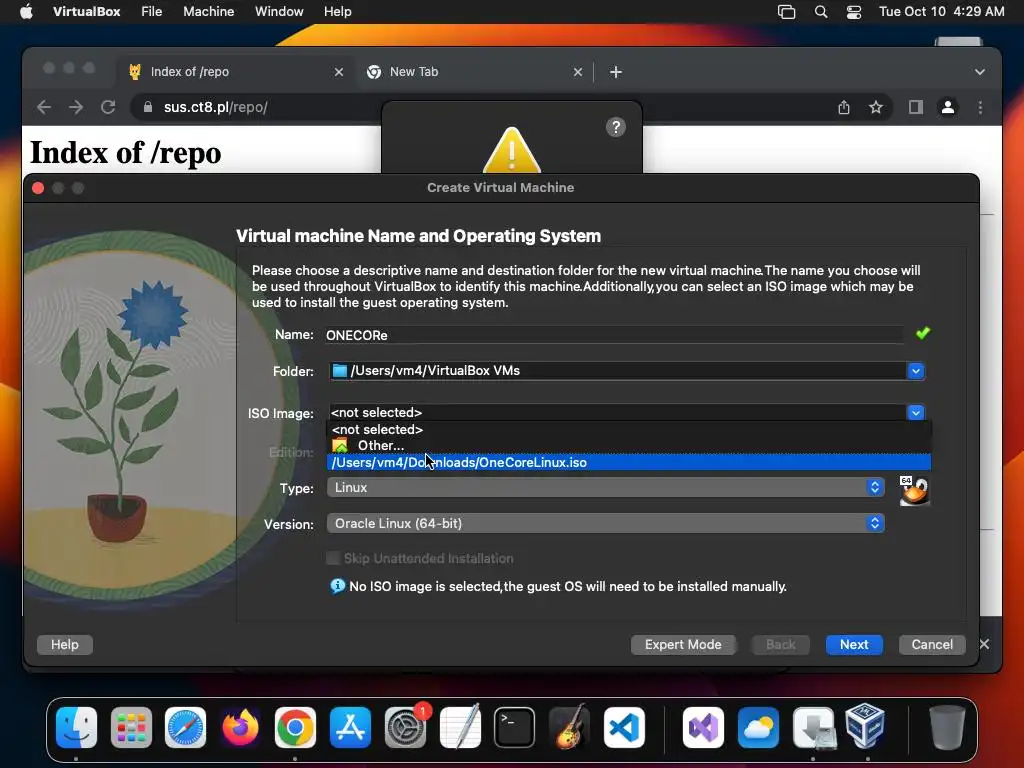The width and height of the screenshot is (1024, 768).
Task: Open the Window menu
Action: click(279, 12)
